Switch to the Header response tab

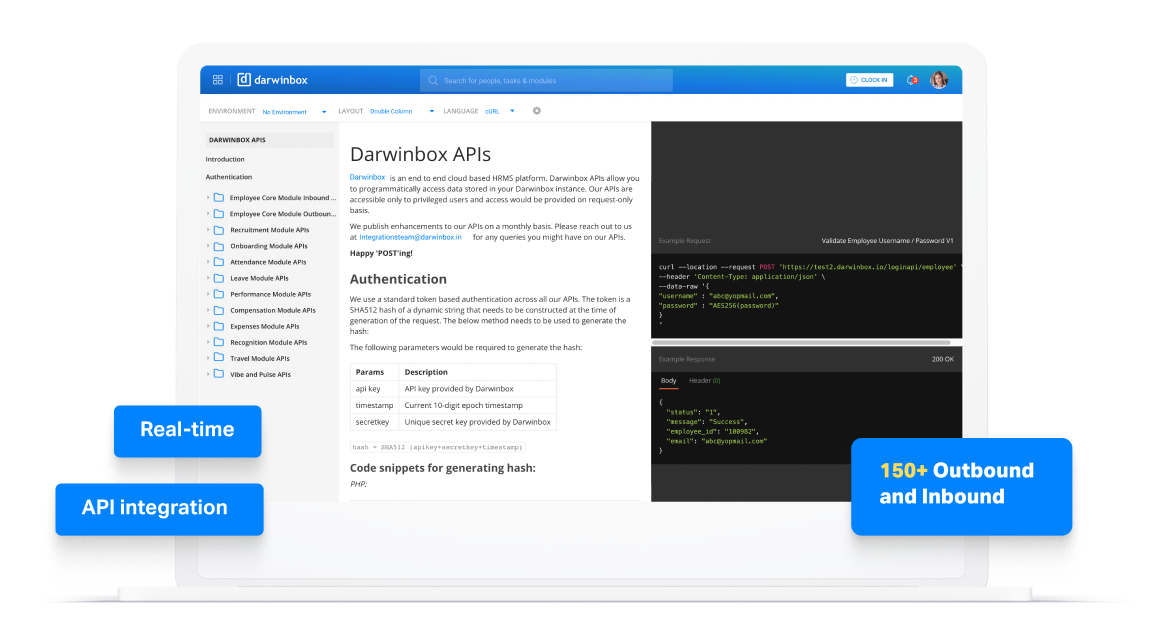click(704, 381)
